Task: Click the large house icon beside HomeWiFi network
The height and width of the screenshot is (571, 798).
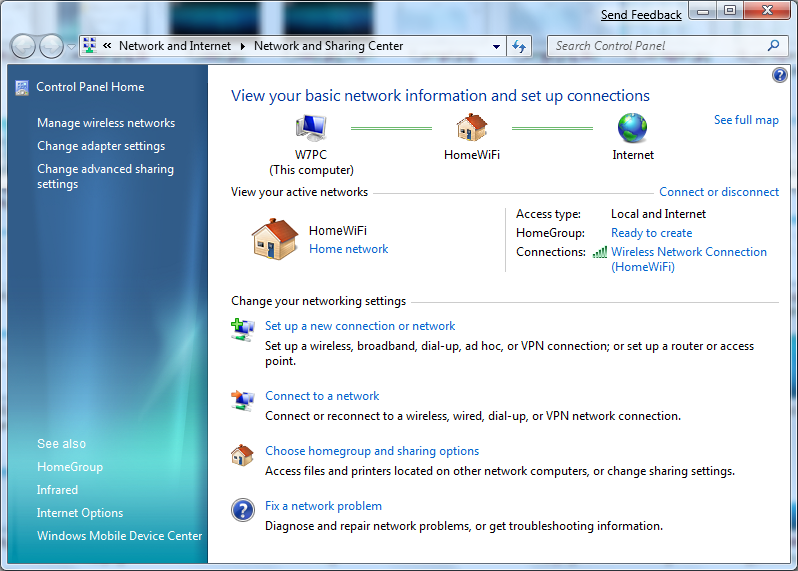Action: click(275, 239)
